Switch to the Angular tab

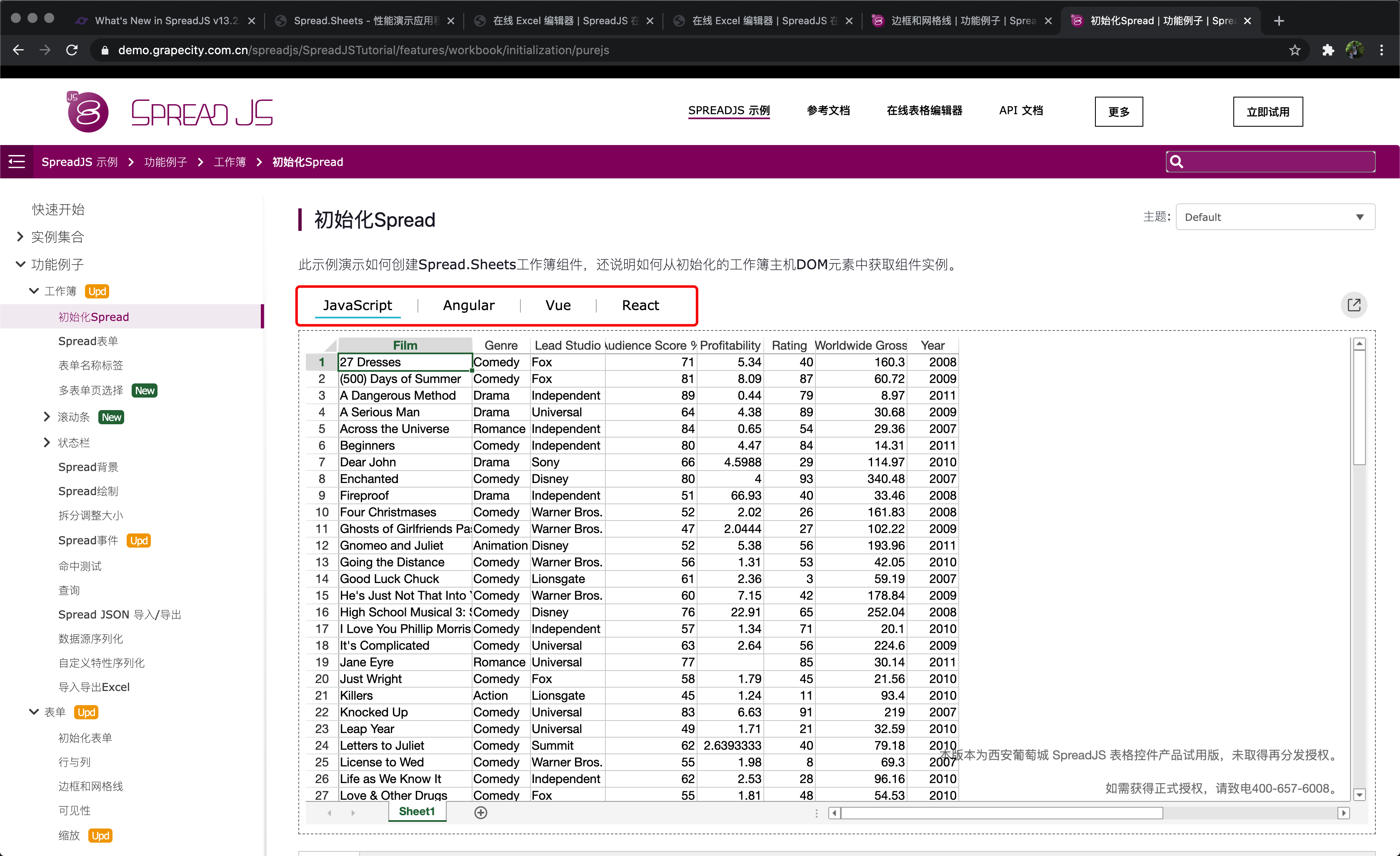469,305
